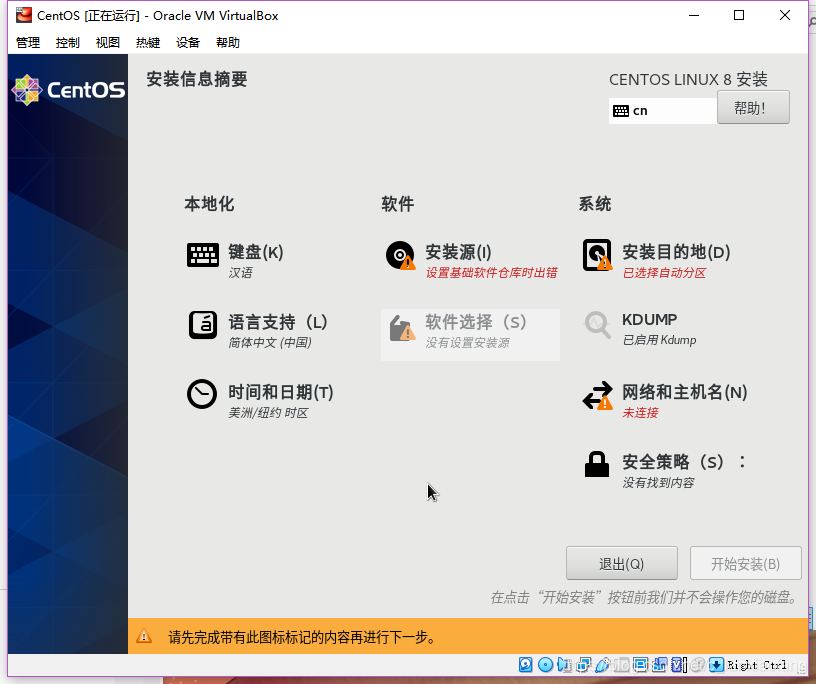The image size is (816, 684).
Task: Click the disk notice text 在点击“开始安装”按钮前
Action: point(644,598)
